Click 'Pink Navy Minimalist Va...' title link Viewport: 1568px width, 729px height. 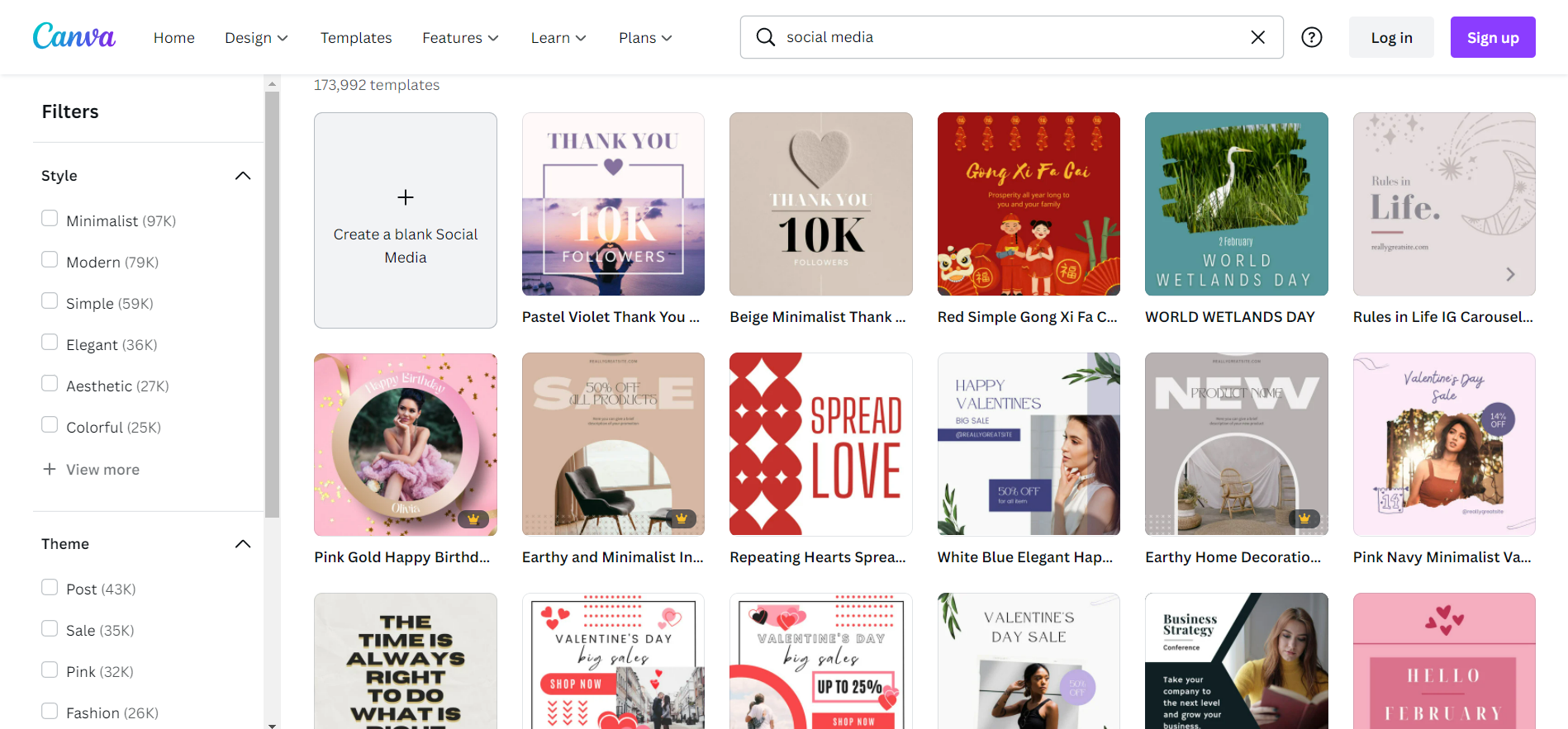(1442, 557)
